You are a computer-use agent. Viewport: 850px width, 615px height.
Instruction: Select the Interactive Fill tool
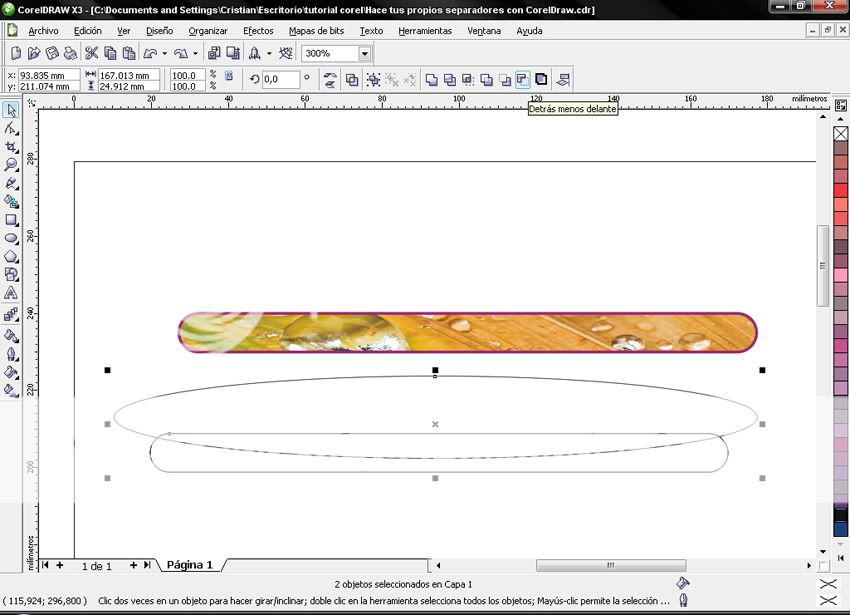coord(11,390)
